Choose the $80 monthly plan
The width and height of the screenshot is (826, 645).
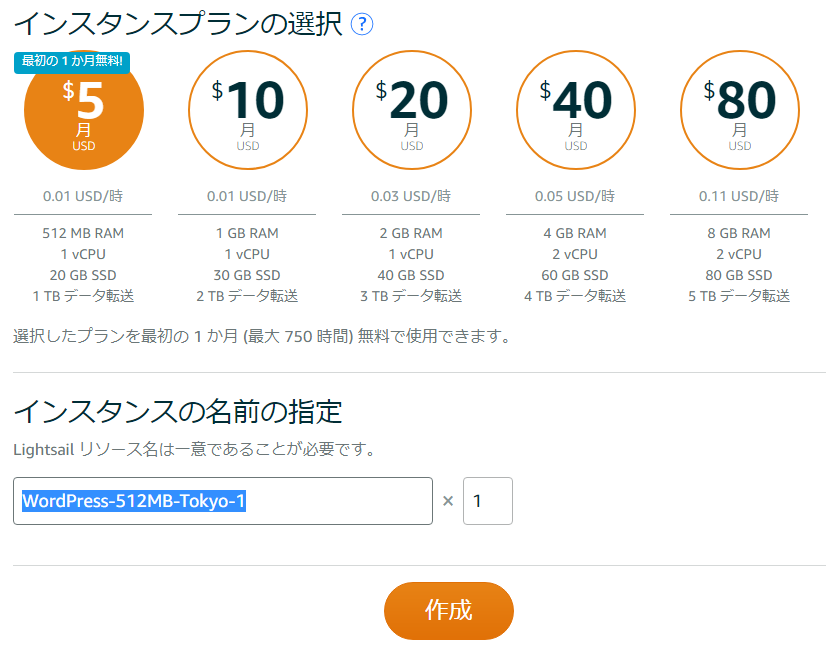(740, 110)
